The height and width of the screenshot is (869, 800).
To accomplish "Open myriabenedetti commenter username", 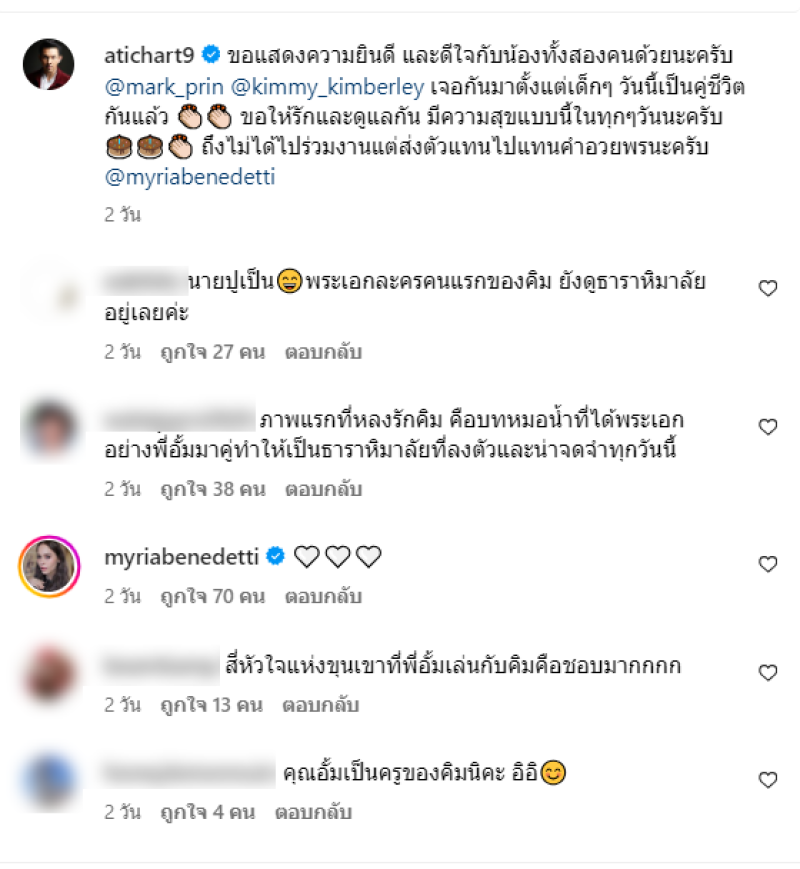I will (x=182, y=557).
